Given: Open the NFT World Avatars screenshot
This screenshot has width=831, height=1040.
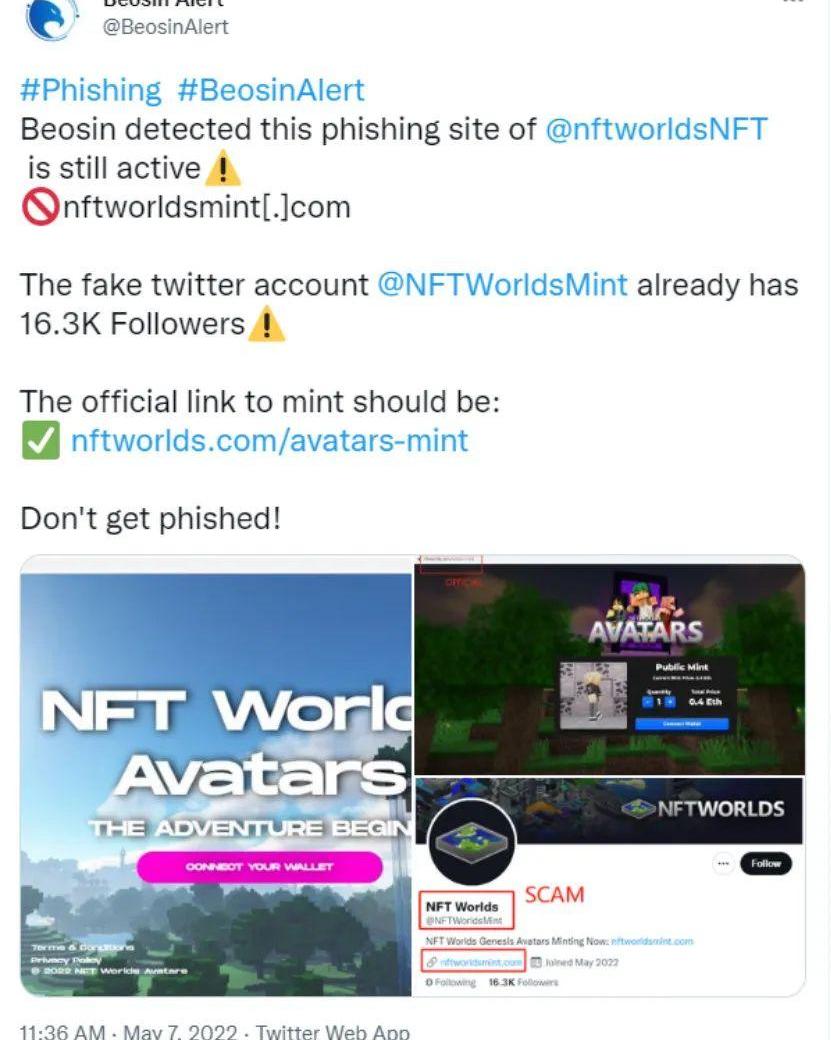Looking at the screenshot, I should tap(216, 775).
